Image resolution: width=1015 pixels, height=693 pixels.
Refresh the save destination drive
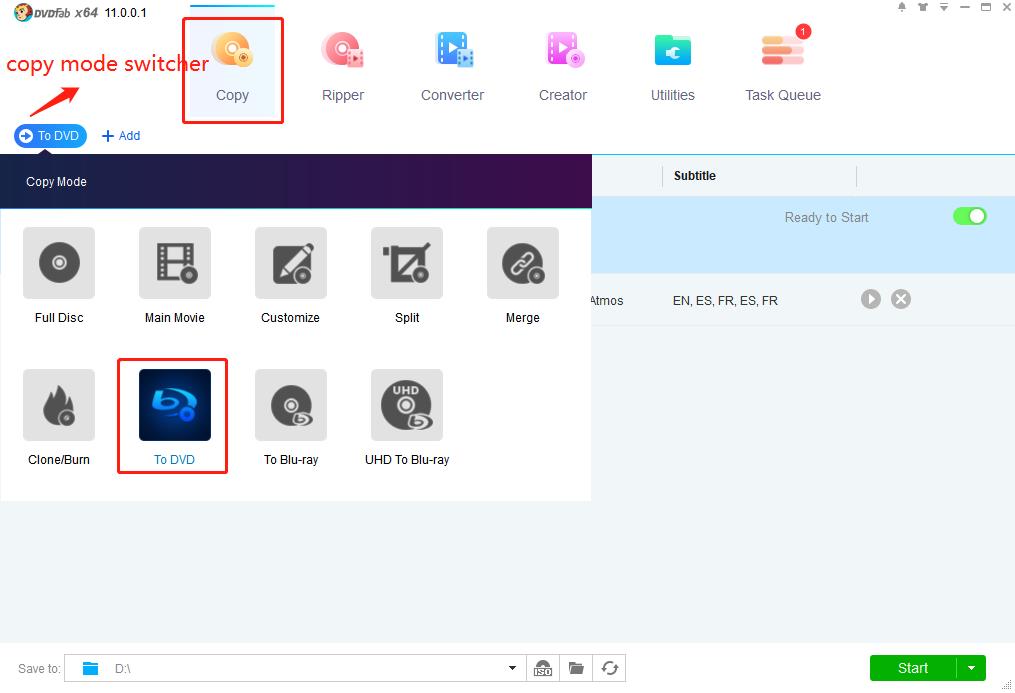tap(610, 668)
